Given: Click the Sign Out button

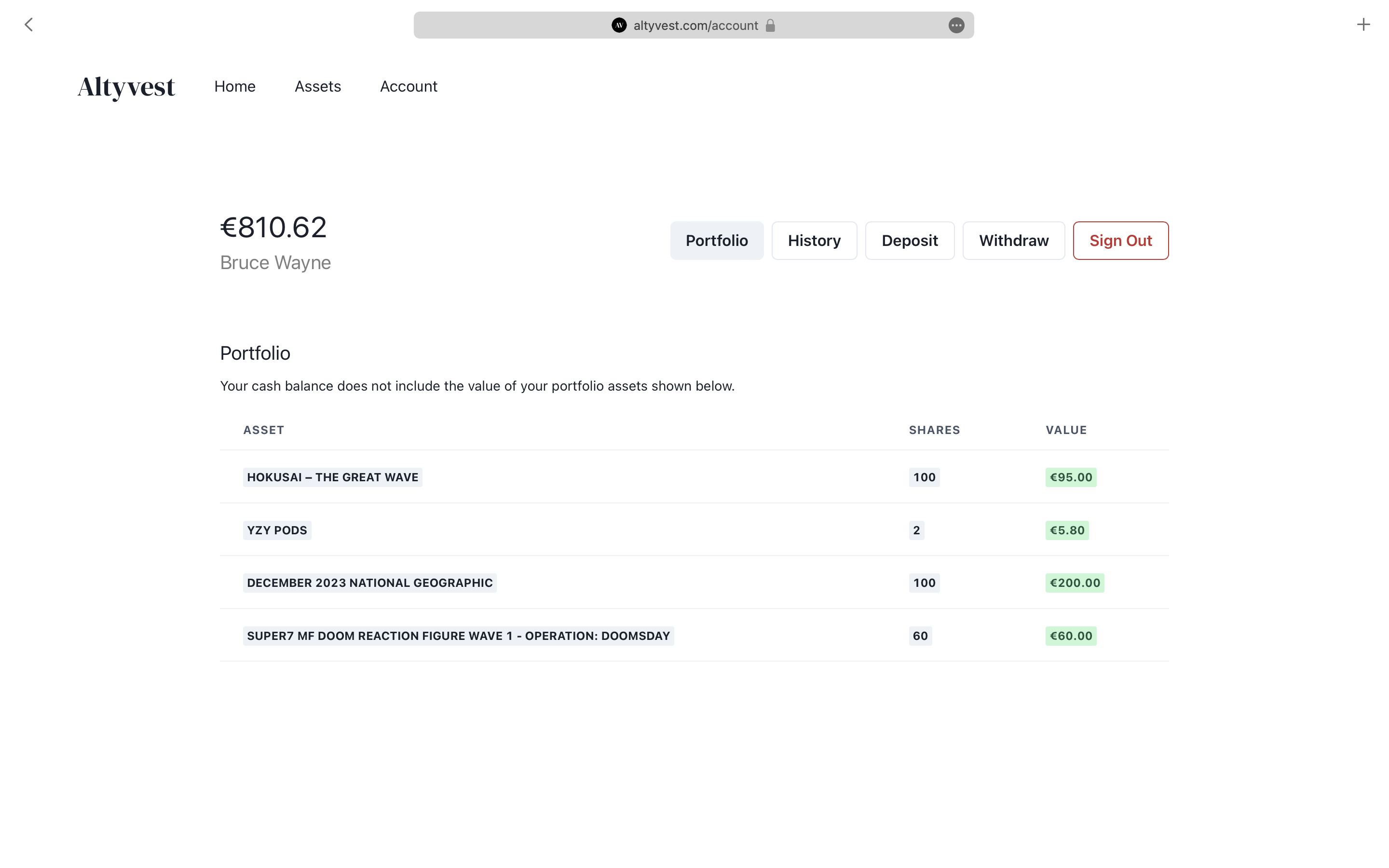Looking at the screenshot, I should click(x=1120, y=241).
